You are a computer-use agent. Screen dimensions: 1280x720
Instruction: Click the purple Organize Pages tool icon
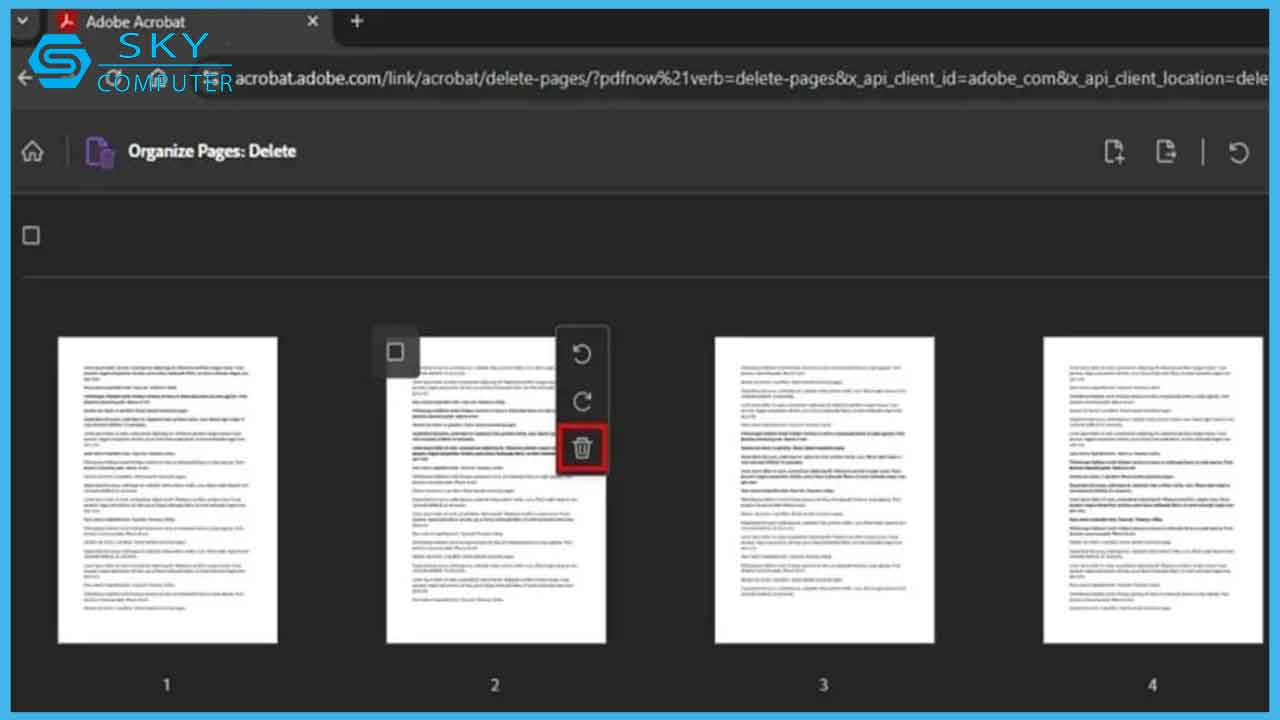[x=99, y=151]
